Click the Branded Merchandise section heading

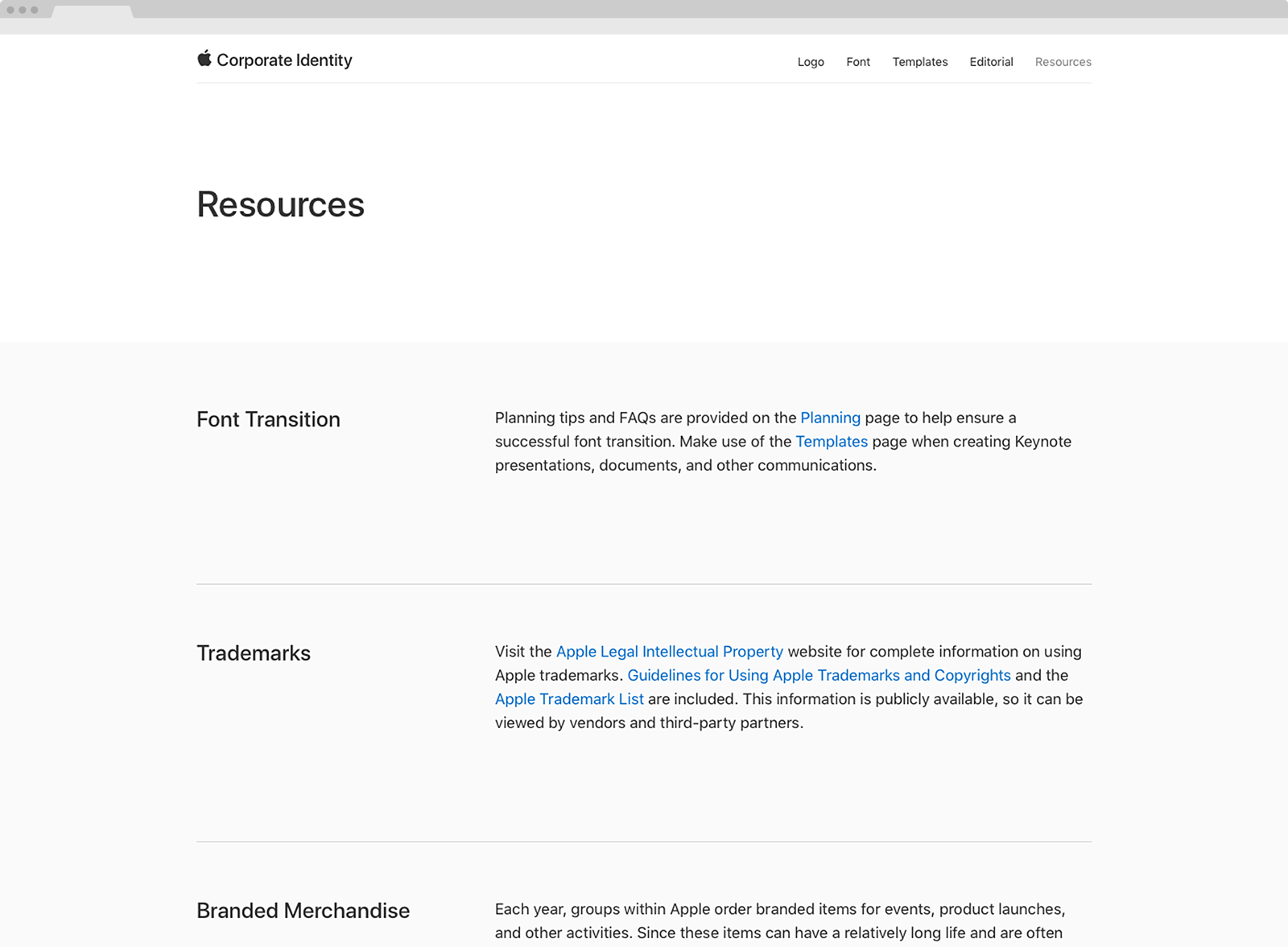[303, 911]
